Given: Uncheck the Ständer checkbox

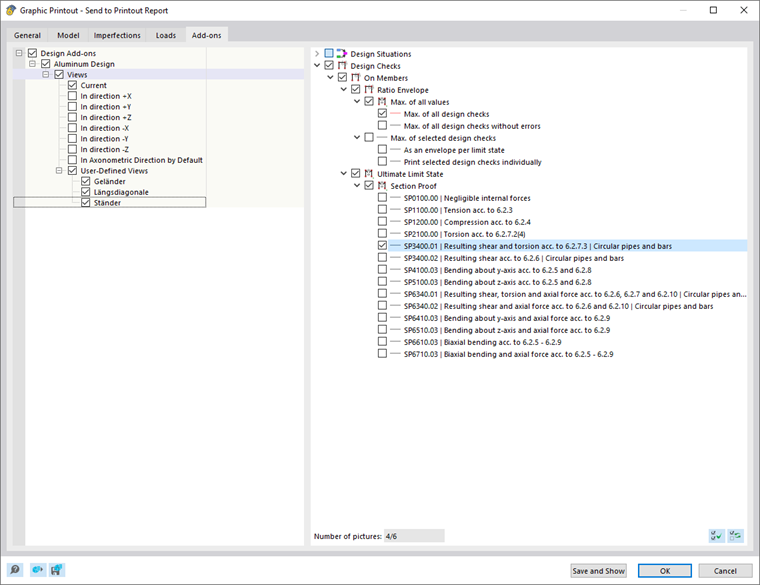Looking at the screenshot, I should 86,203.
